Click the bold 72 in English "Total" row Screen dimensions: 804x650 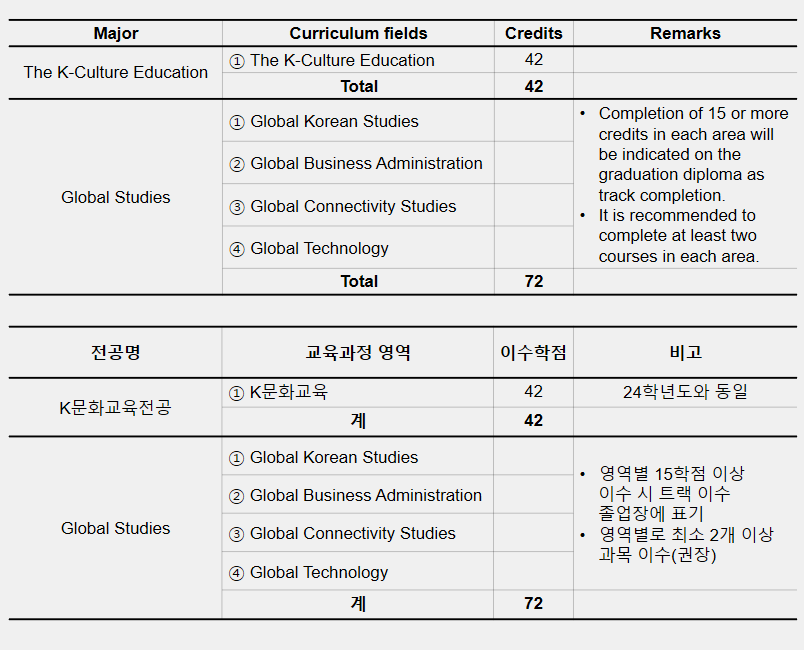pyautogui.click(x=533, y=281)
